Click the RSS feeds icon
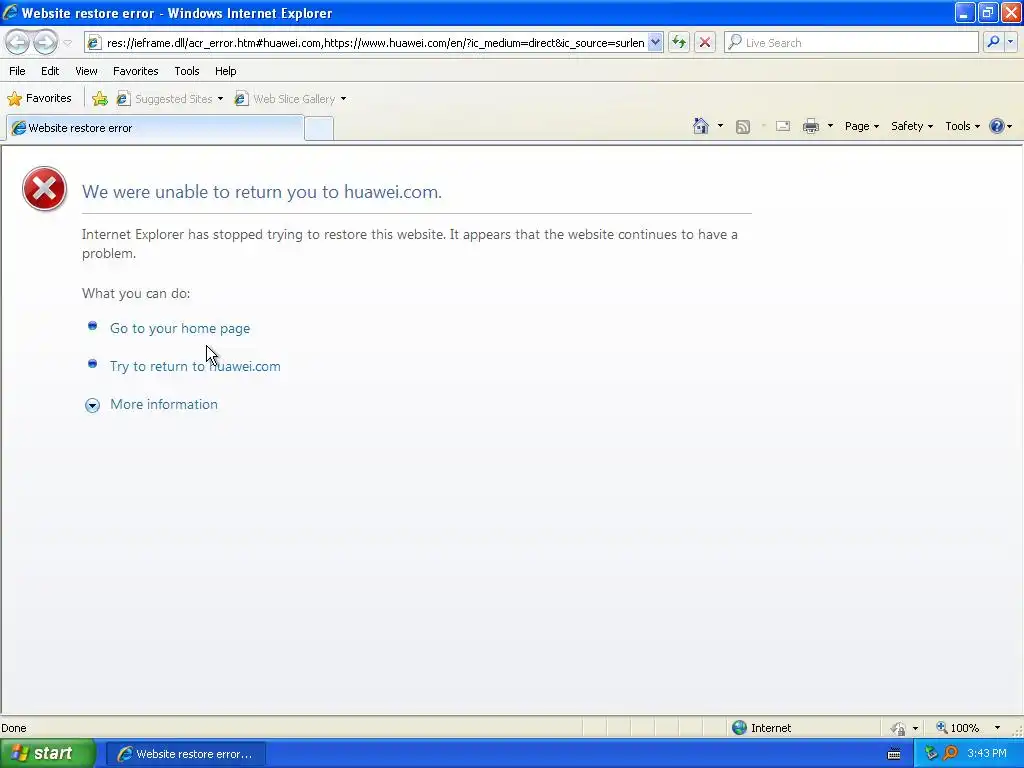This screenshot has width=1024, height=768. pyautogui.click(x=743, y=127)
